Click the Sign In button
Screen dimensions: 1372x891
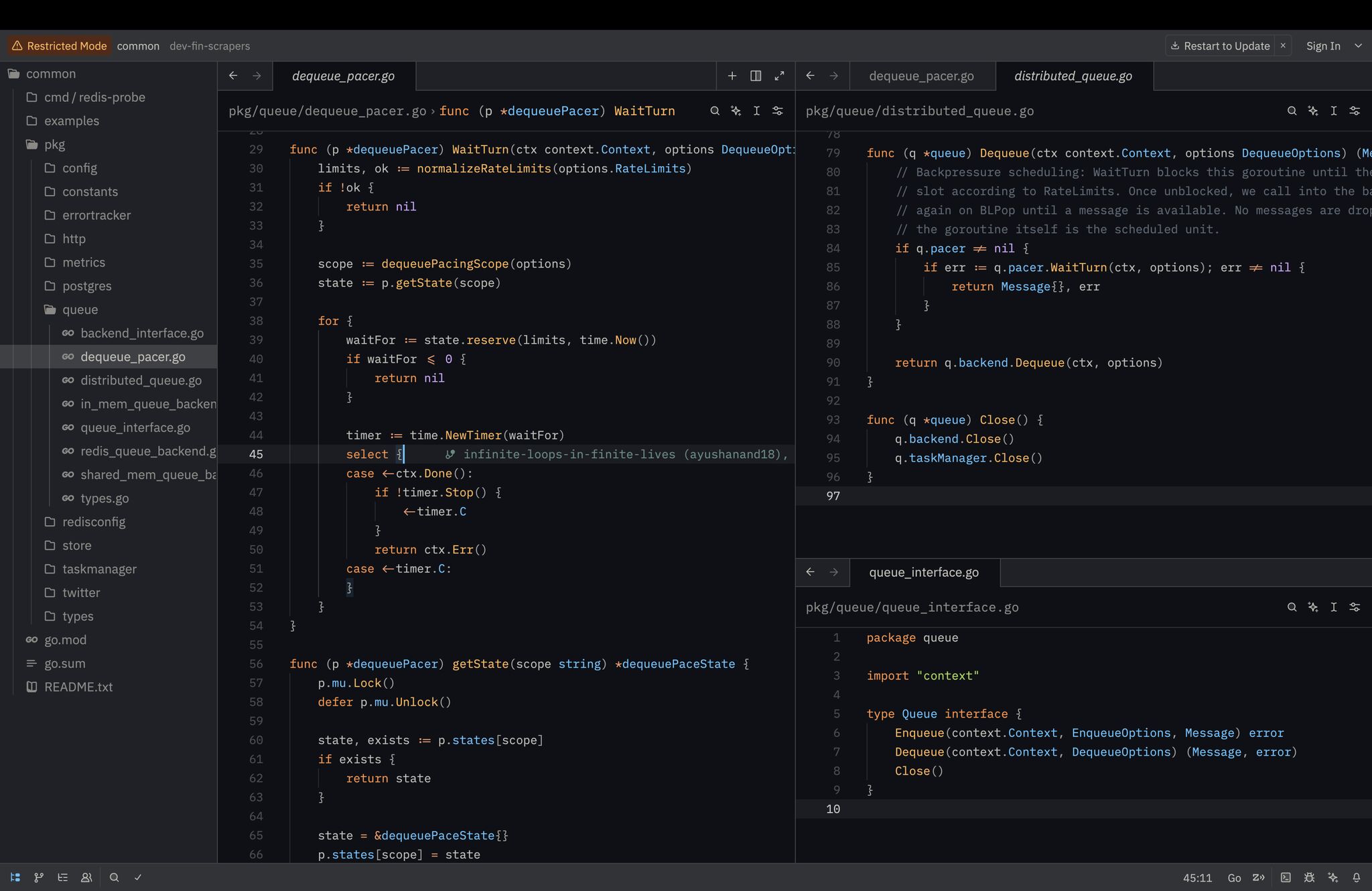(x=1323, y=46)
